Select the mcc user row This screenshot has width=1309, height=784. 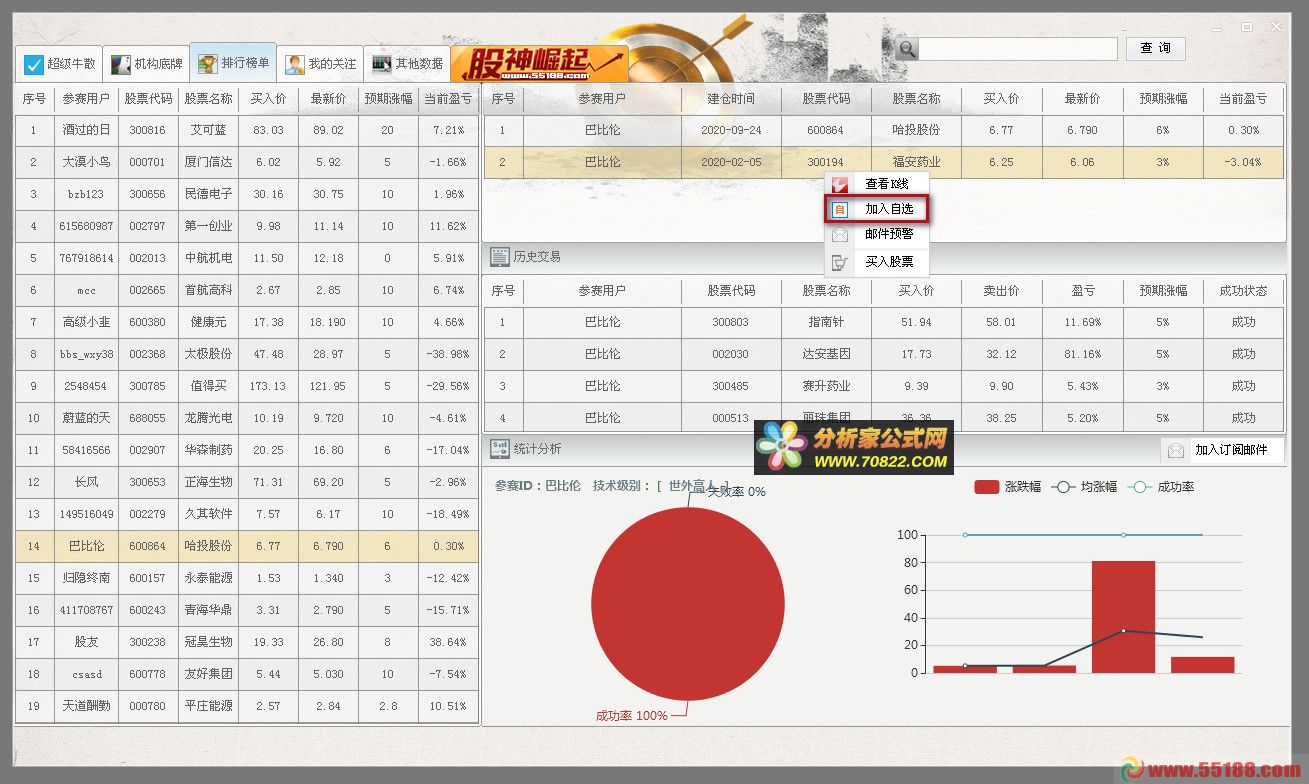tap(246, 290)
